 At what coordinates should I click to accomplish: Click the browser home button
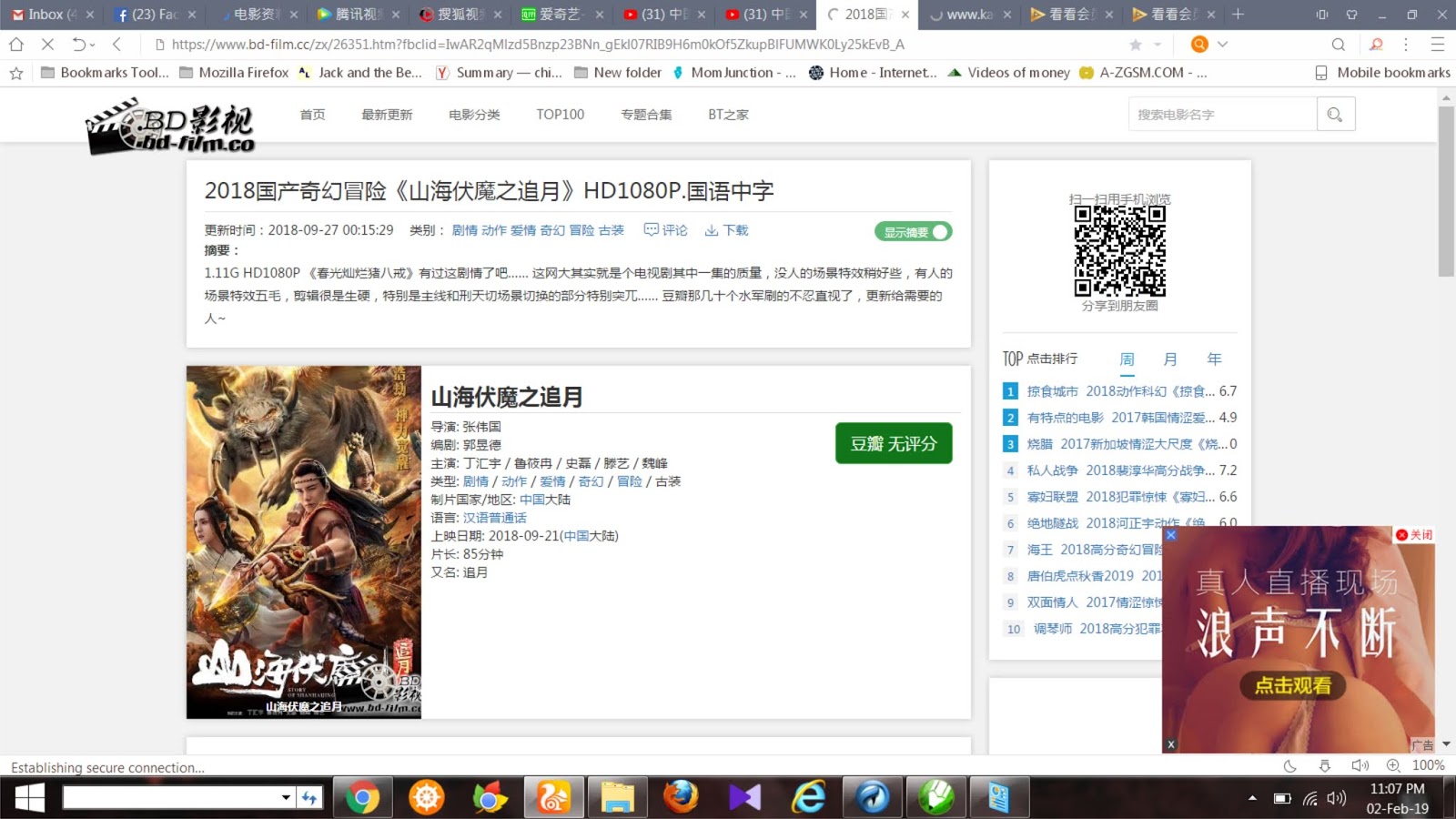(x=16, y=44)
